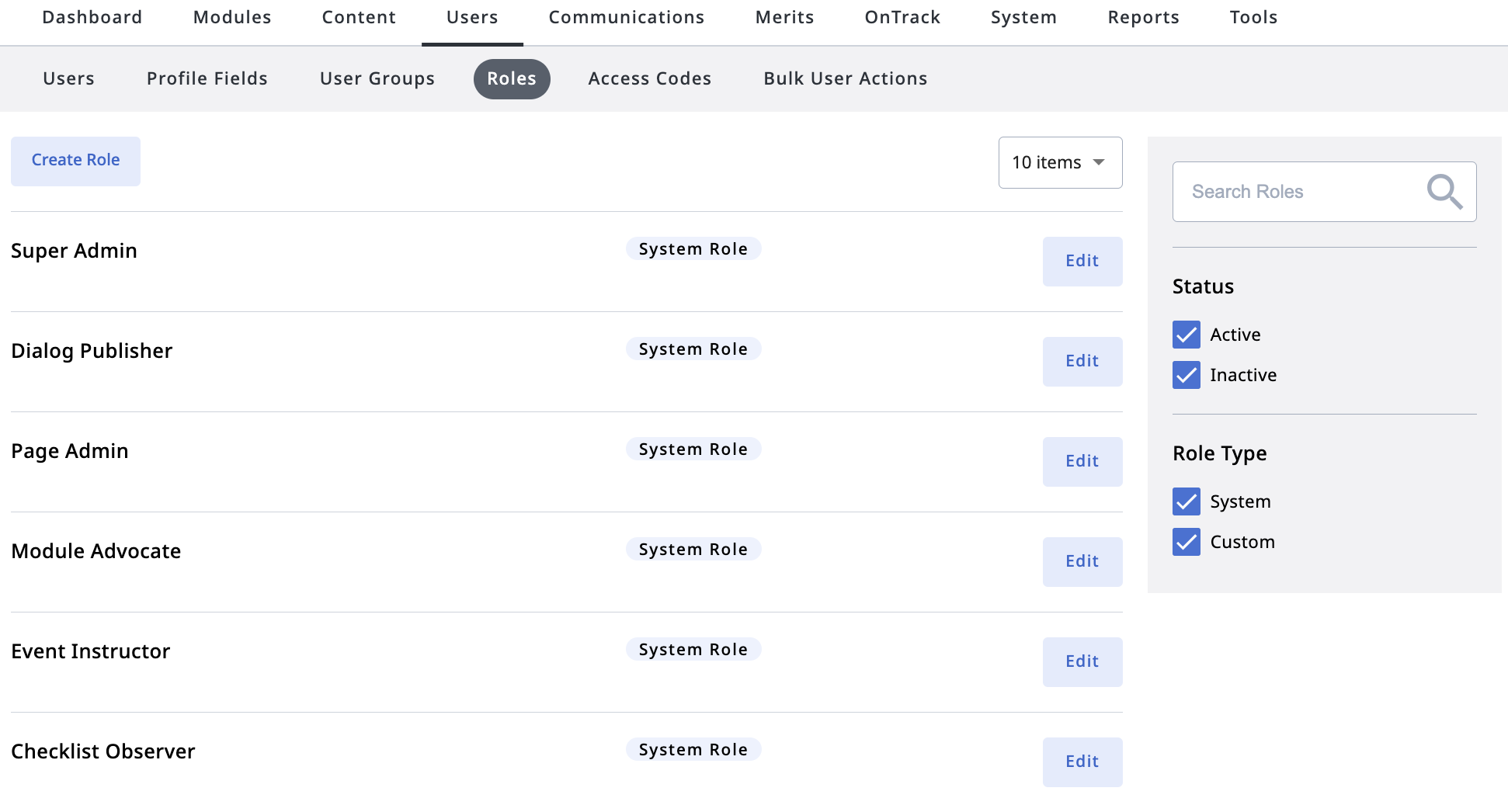Click System Role badge for Module Advocate
Image resolution: width=1508 pixels, height=812 pixels.
(x=693, y=550)
